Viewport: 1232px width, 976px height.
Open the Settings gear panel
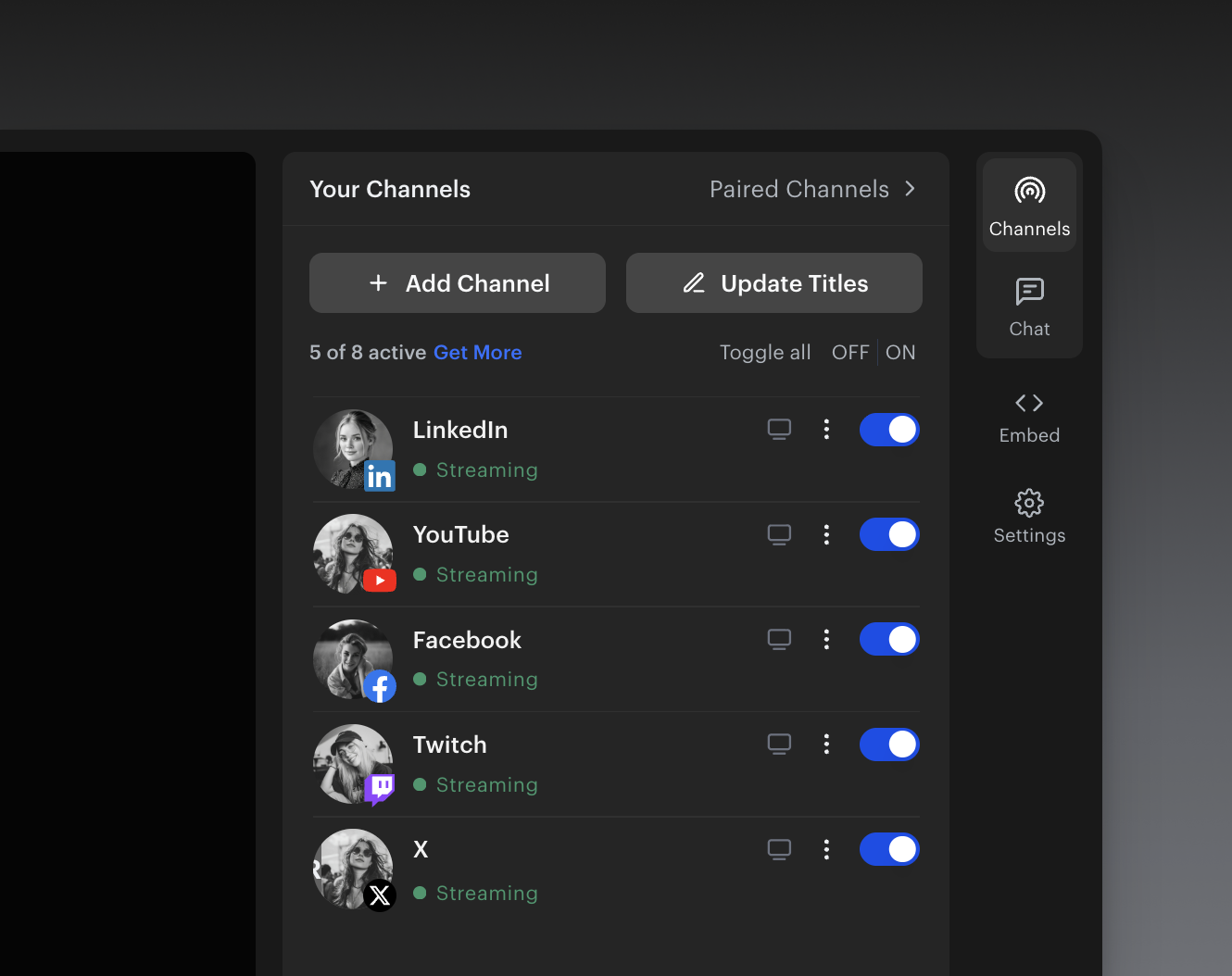pyautogui.click(x=1029, y=516)
